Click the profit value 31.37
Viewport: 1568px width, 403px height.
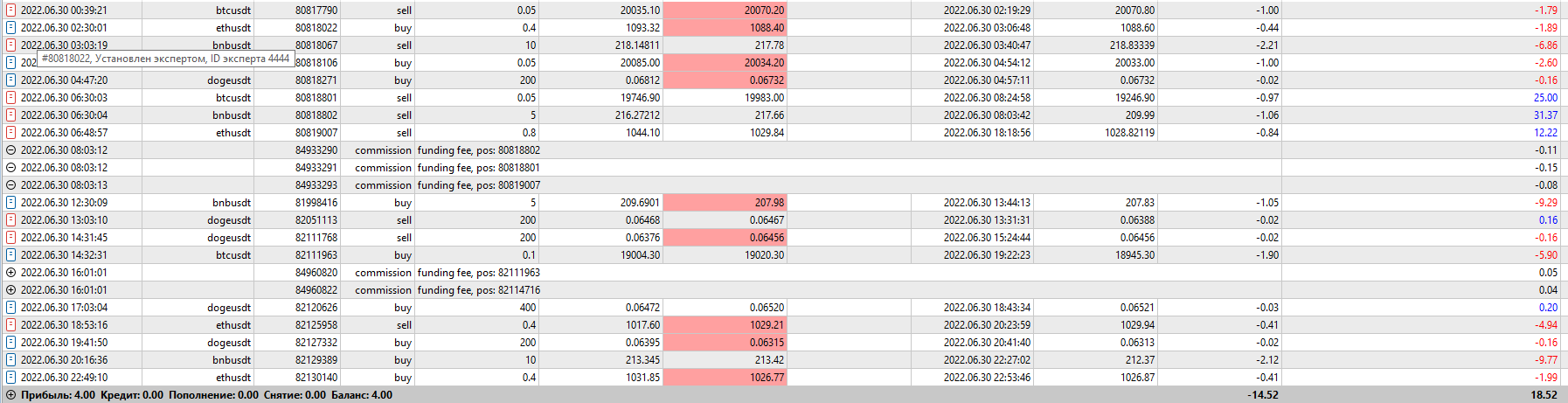pyautogui.click(x=1544, y=115)
